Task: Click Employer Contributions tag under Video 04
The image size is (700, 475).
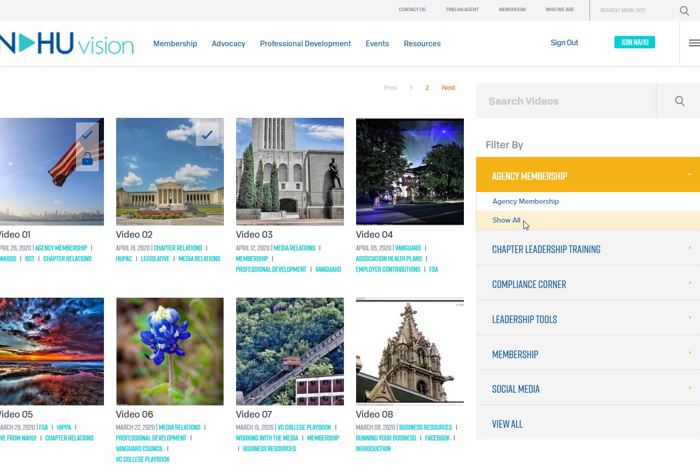Action: click(388, 269)
